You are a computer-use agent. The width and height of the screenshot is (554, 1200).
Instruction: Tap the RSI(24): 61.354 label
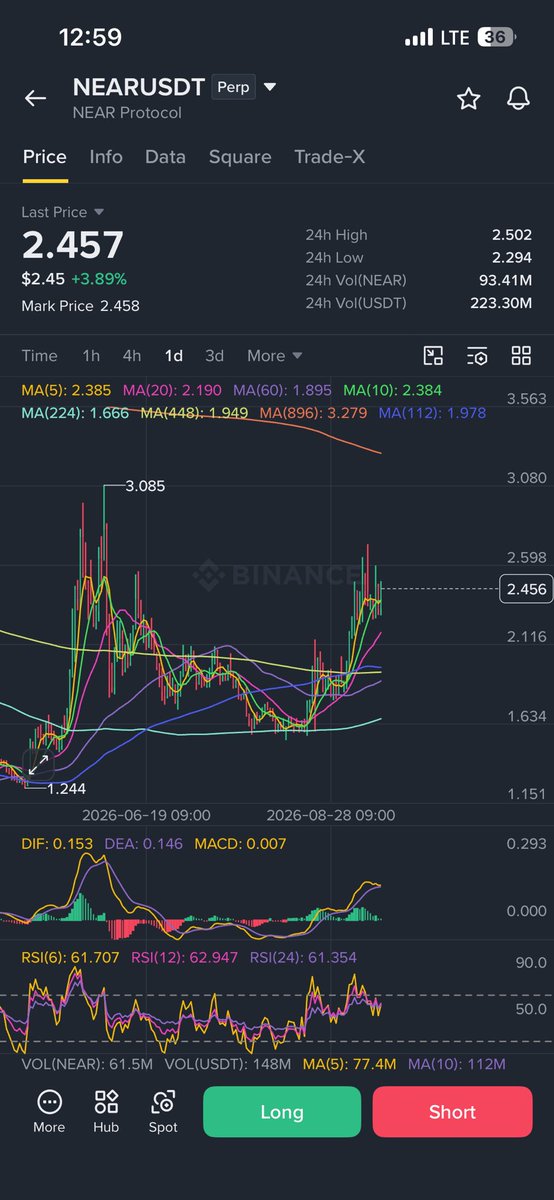[304, 958]
